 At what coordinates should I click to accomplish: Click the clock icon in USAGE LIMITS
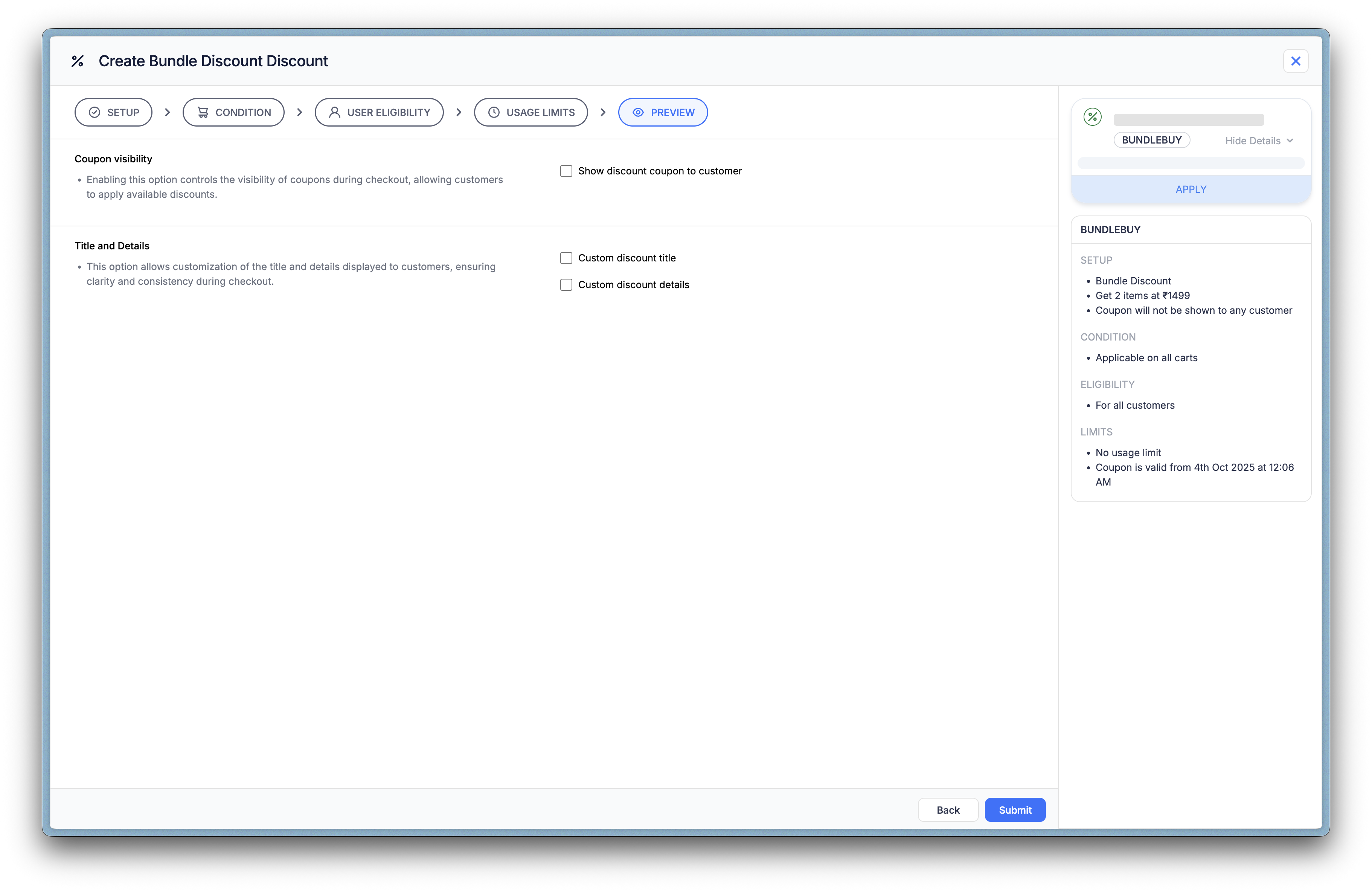tap(494, 112)
